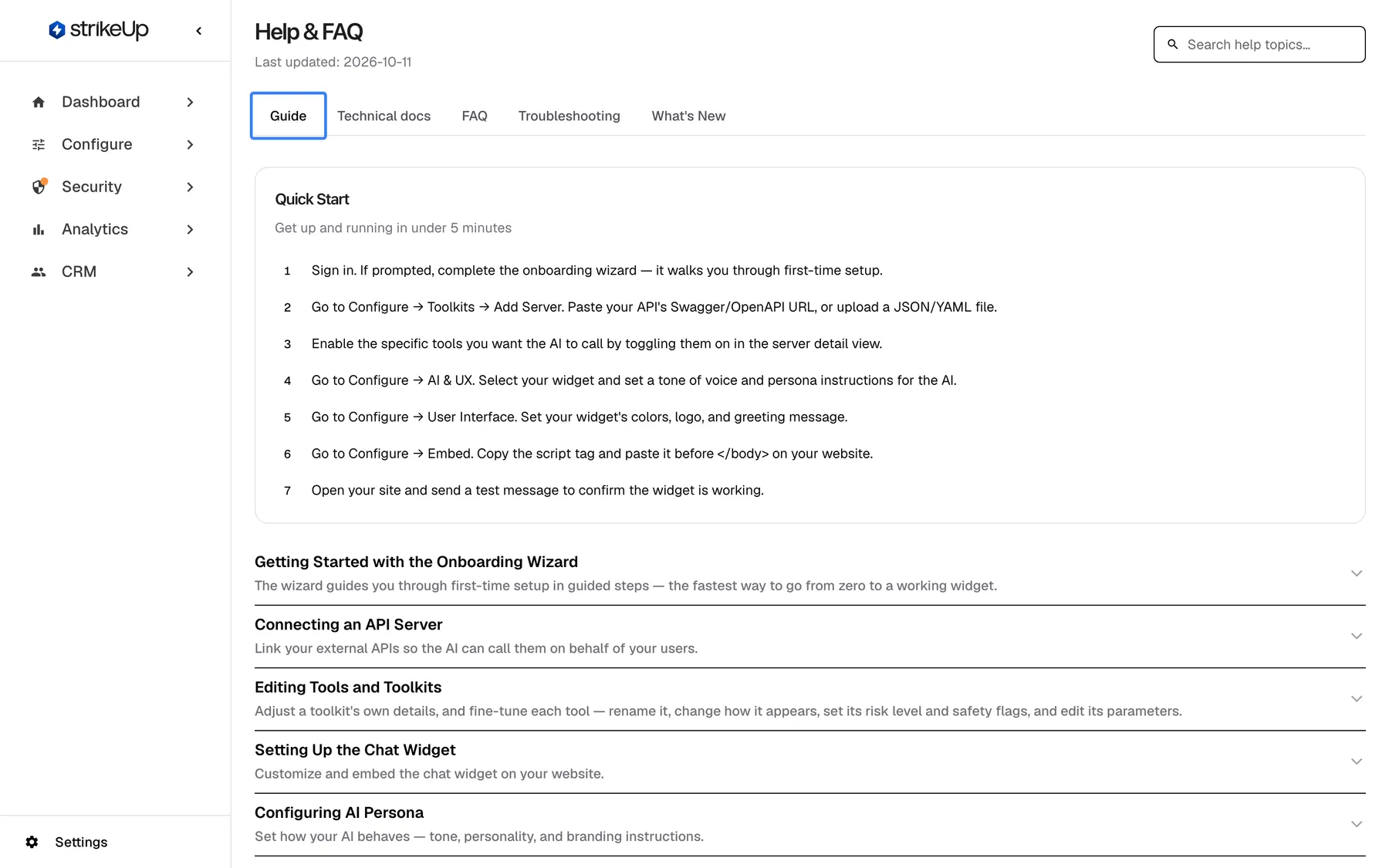Expand the Dashboard submenu chevron

pos(190,102)
